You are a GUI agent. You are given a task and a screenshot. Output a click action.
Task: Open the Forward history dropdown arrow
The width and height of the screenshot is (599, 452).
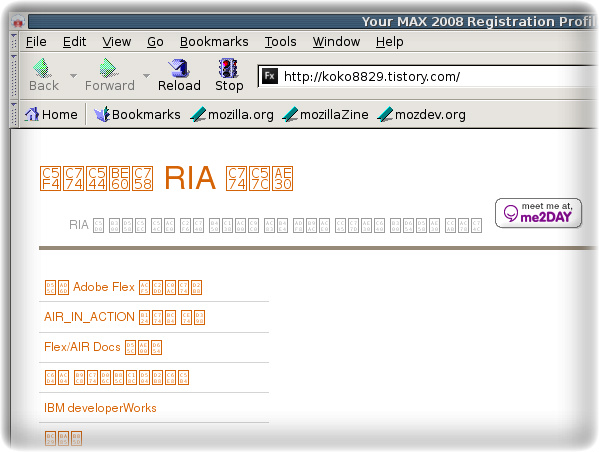point(146,76)
